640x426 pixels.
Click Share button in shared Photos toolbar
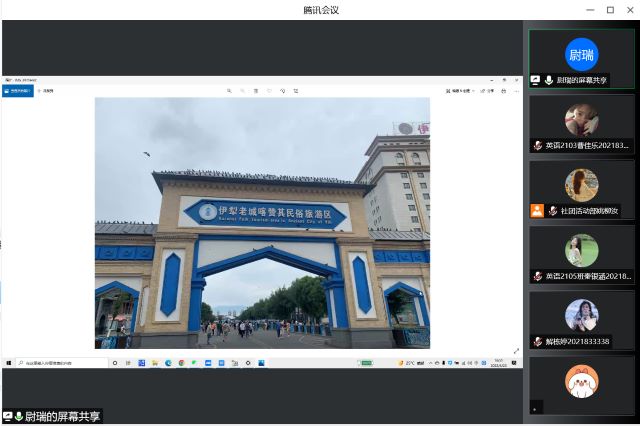487,91
